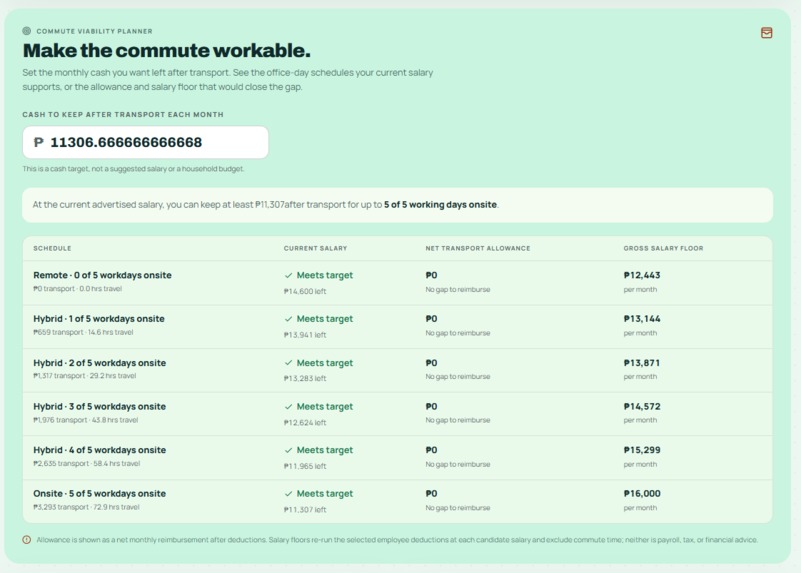Click '₱13,941 left' salary remainder
Viewport: 801px width, 573px height.
pyautogui.click(x=305, y=335)
